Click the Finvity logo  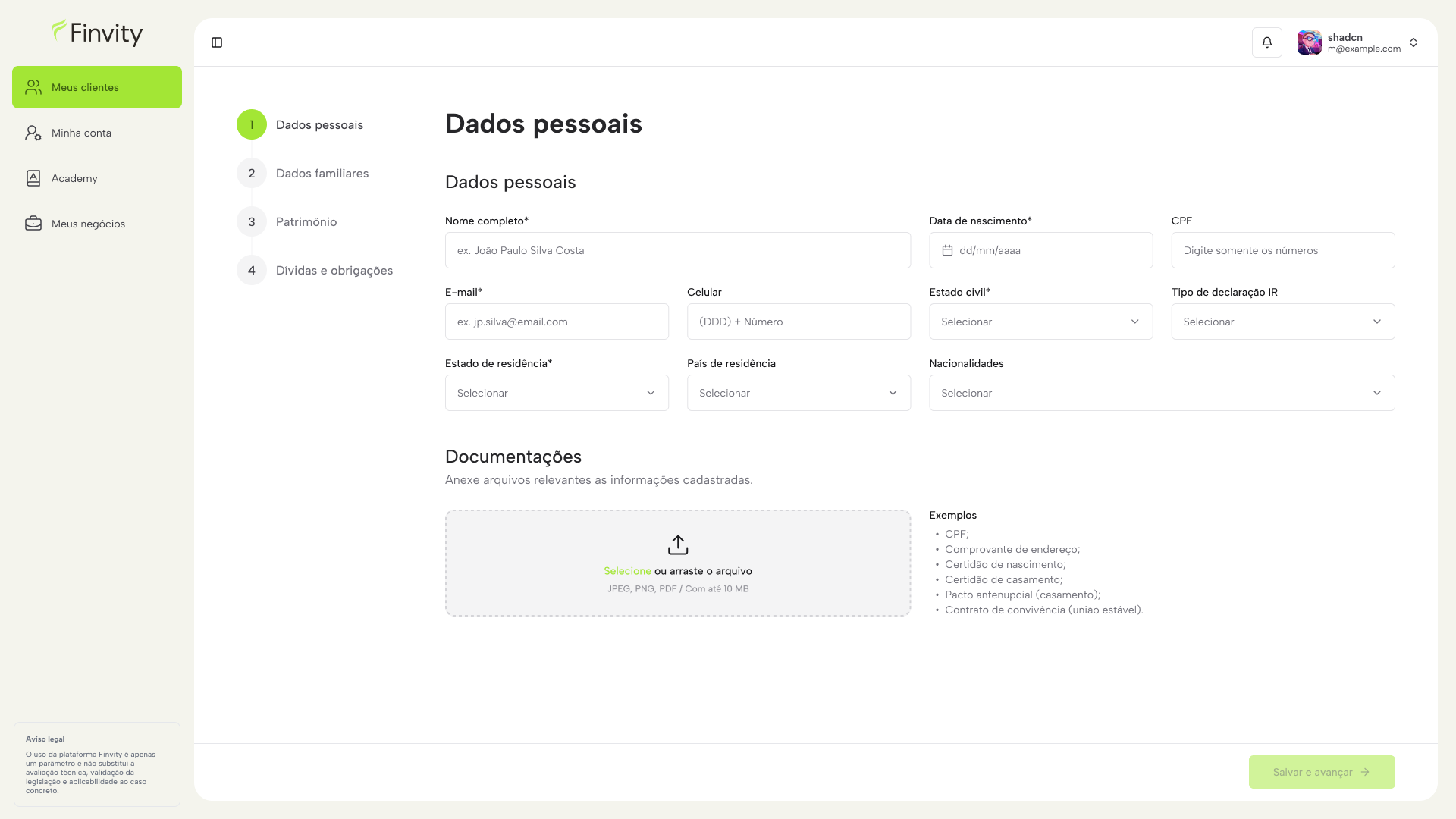(x=97, y=33)
